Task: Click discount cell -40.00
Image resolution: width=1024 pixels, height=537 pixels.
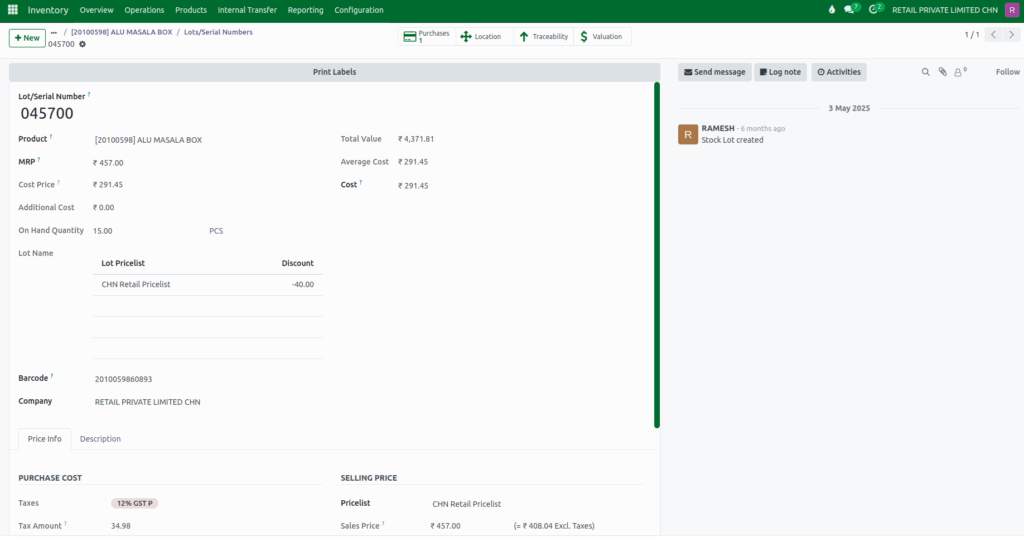Action: click(x=303, y=284)
